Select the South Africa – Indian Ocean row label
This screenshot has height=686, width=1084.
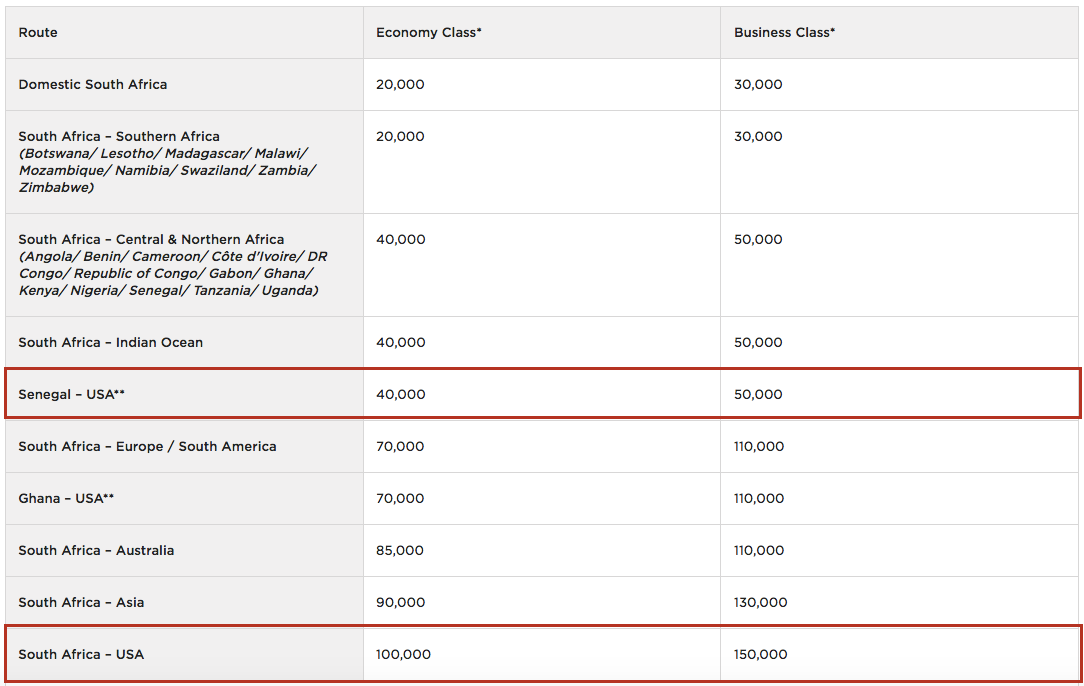[110, 343]
